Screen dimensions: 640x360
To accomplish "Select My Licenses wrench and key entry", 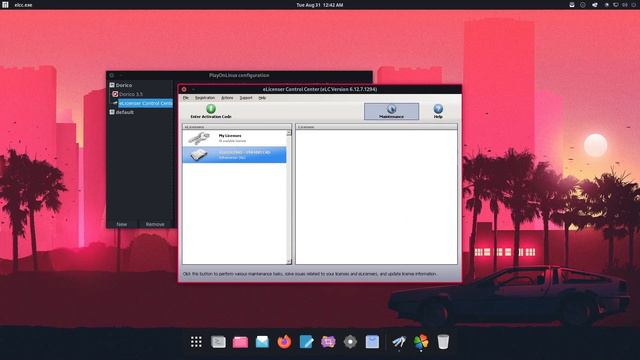I will click(x=234, y=138).
